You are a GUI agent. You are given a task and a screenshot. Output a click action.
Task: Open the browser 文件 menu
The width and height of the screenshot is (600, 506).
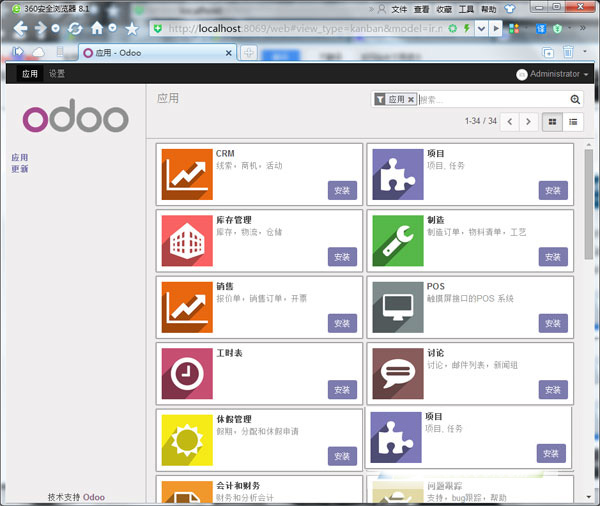click(399, 9)
